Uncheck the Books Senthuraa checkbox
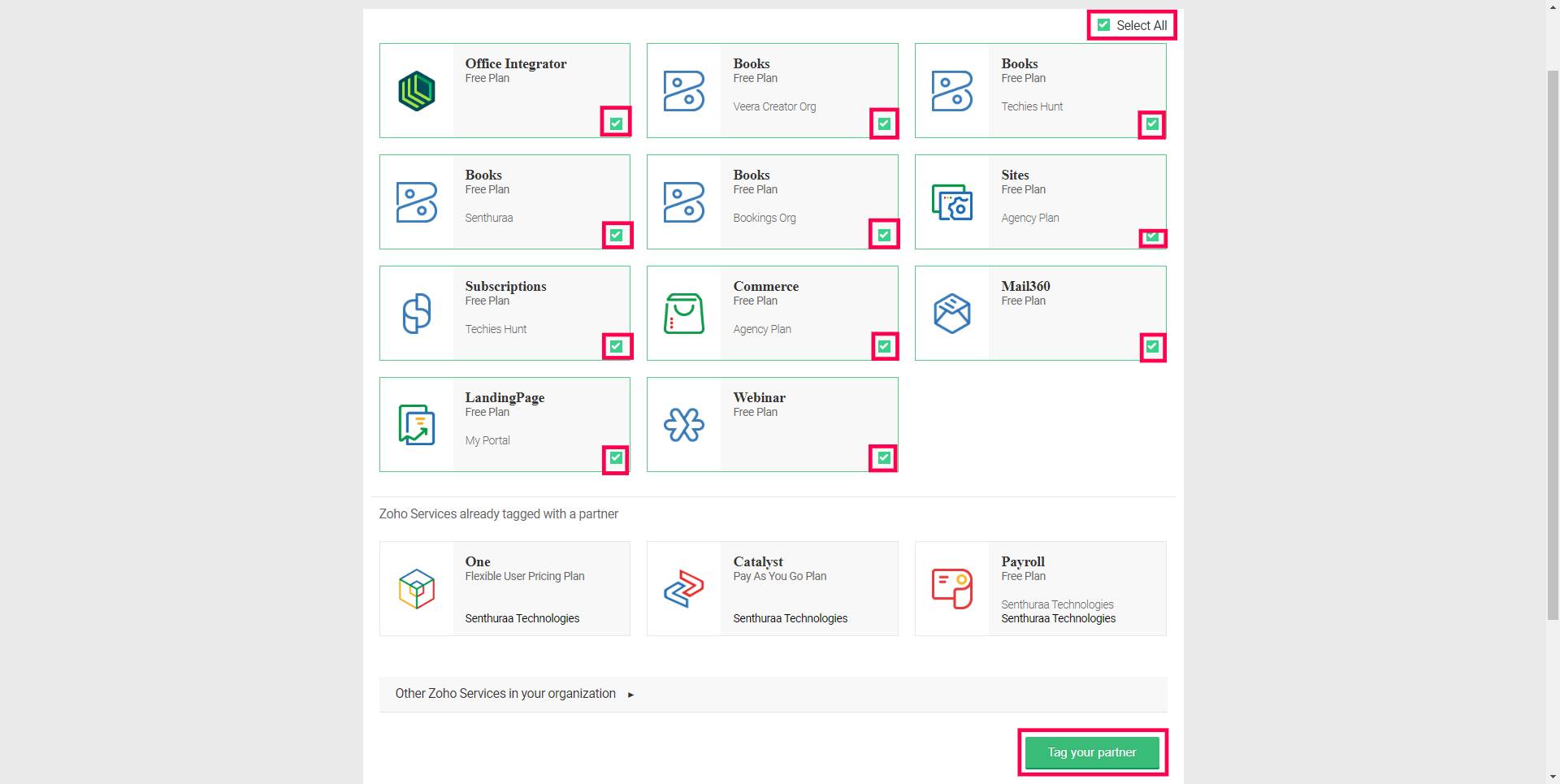This screenshot has height=784, width=1560. point(617,235)
